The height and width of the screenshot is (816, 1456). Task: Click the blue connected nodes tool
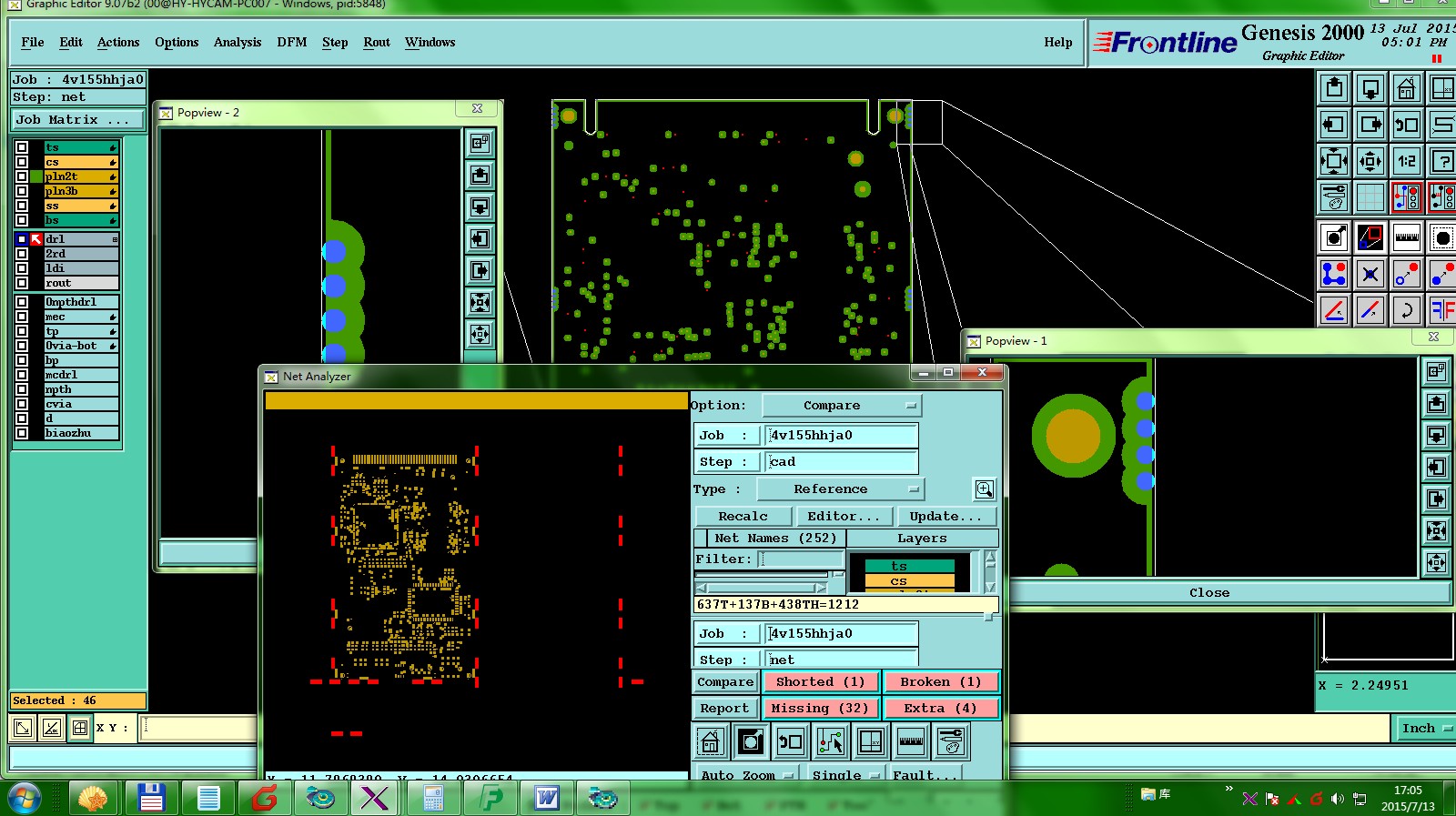(1334, 274)
